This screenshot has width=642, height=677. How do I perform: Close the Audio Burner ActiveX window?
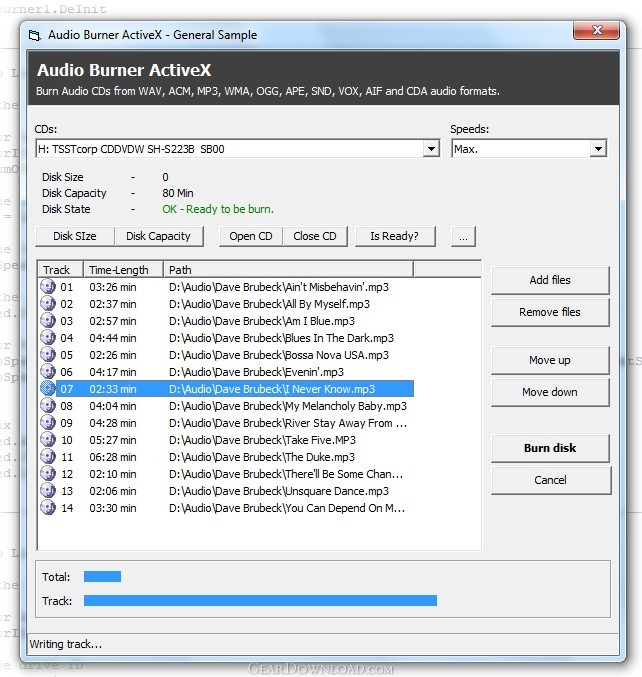tap(597, 30)
